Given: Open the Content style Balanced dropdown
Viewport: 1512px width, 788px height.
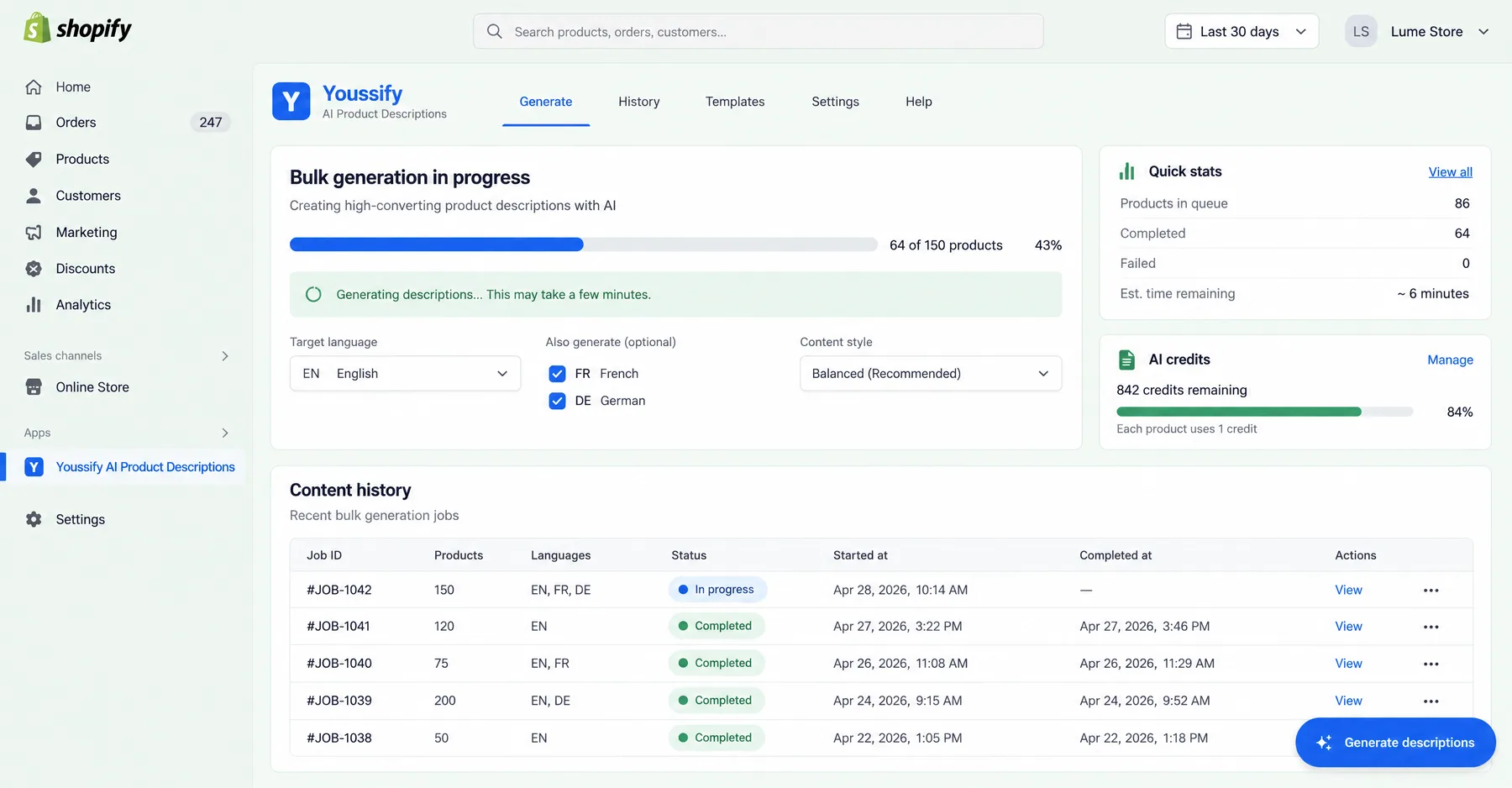Looking at the screenshot, I should pyautogui.click(x=931, y=374).
